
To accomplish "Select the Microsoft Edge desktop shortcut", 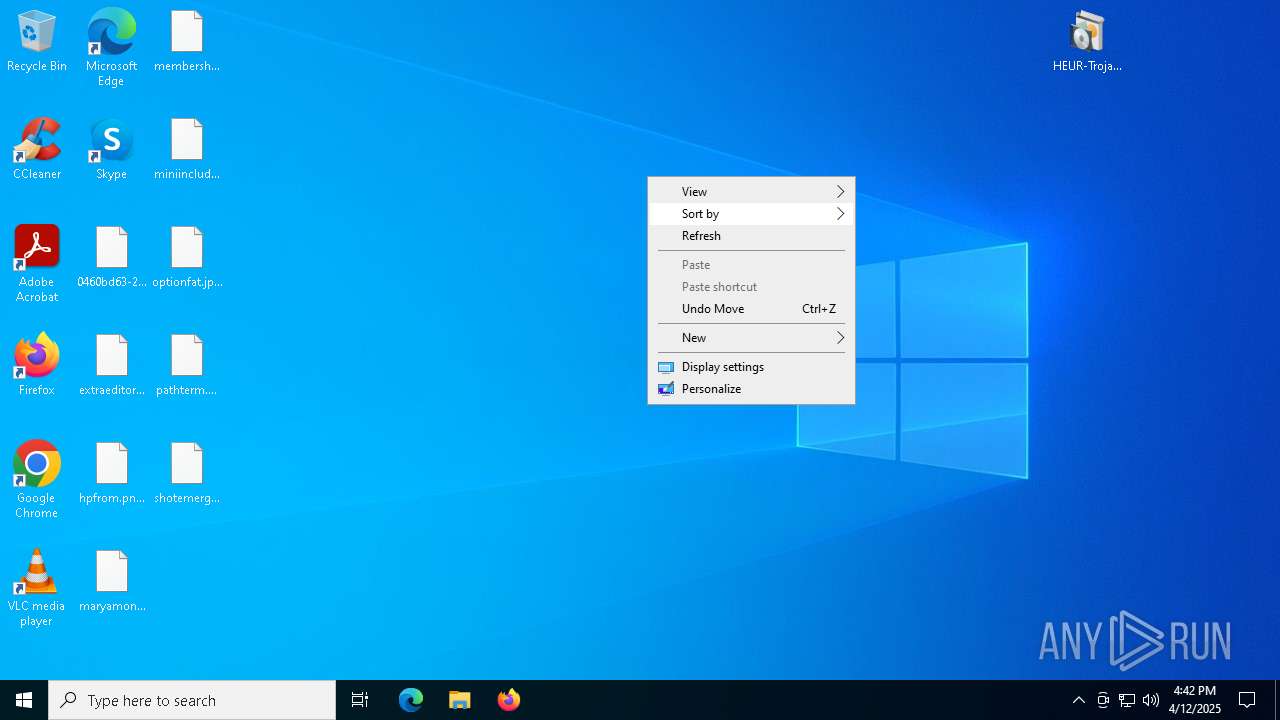I will 111,48.
